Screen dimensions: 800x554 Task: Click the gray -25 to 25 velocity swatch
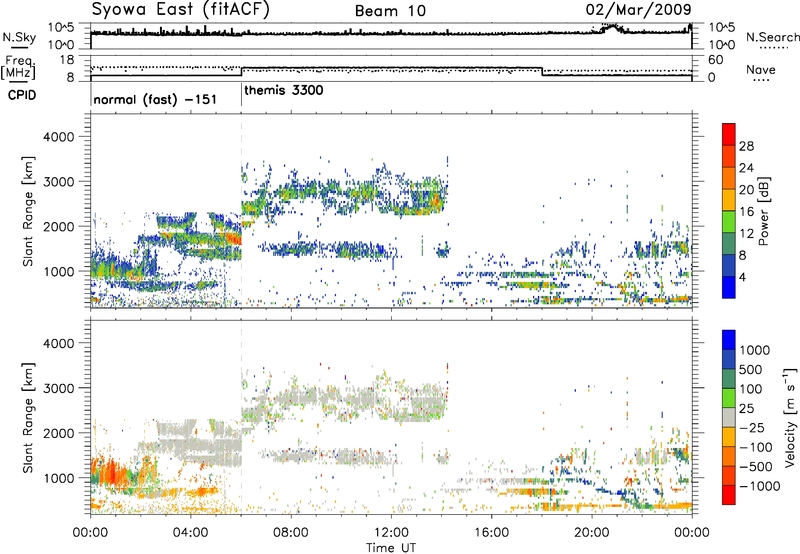tap(729, 417)
